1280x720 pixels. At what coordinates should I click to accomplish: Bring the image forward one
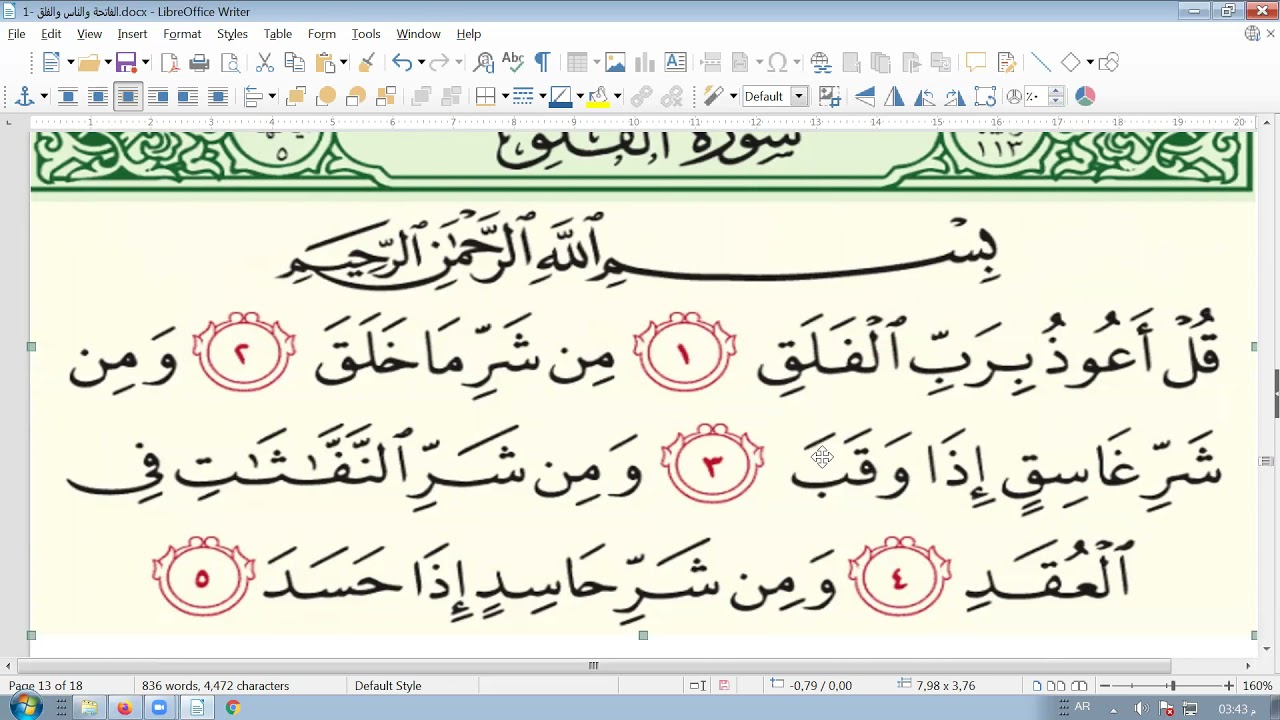(x=326, y=97)
